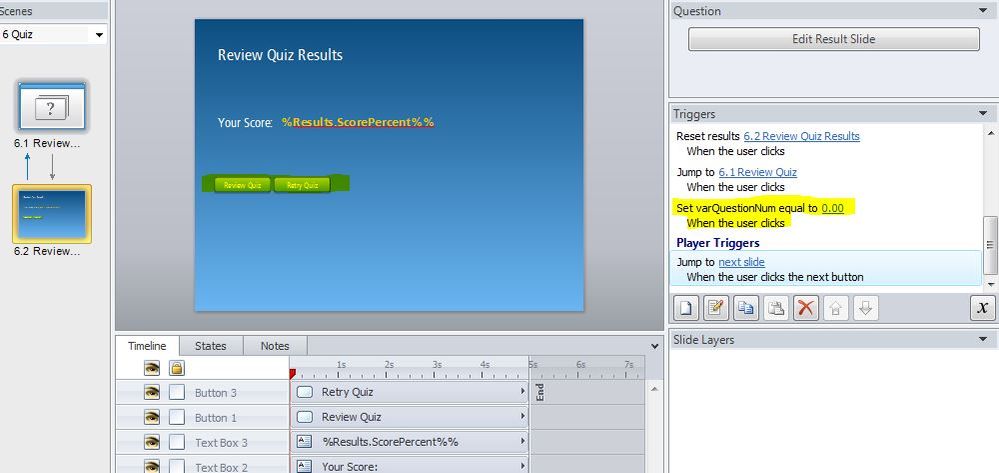Click text box icon on Your Score track
Viewport: 999px width, 473px height.
(305, 466)
